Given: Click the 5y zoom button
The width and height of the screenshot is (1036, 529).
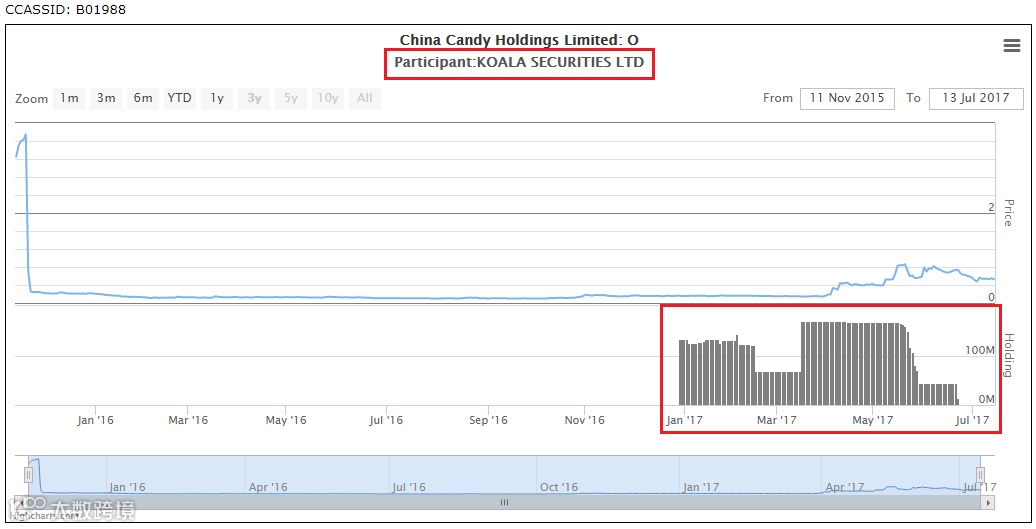Looking at the screenshot, I should [x=291, y=98].
